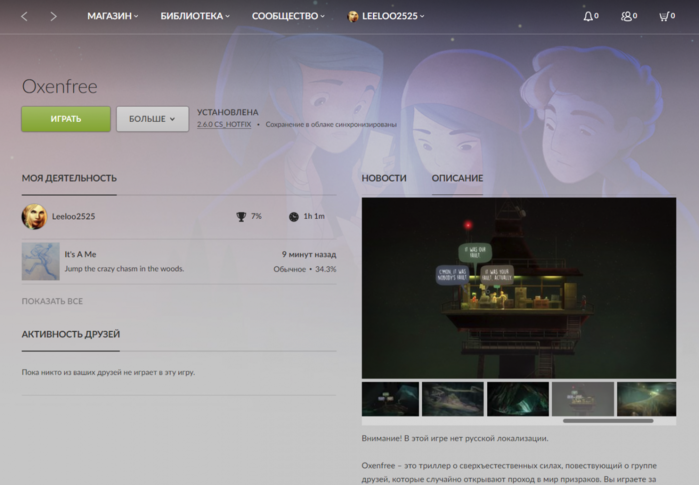The height and width of the screenshot is (485, 699).
Task: Go back with the left arrow
Action: pyautogui.click(x=24, y=16)
